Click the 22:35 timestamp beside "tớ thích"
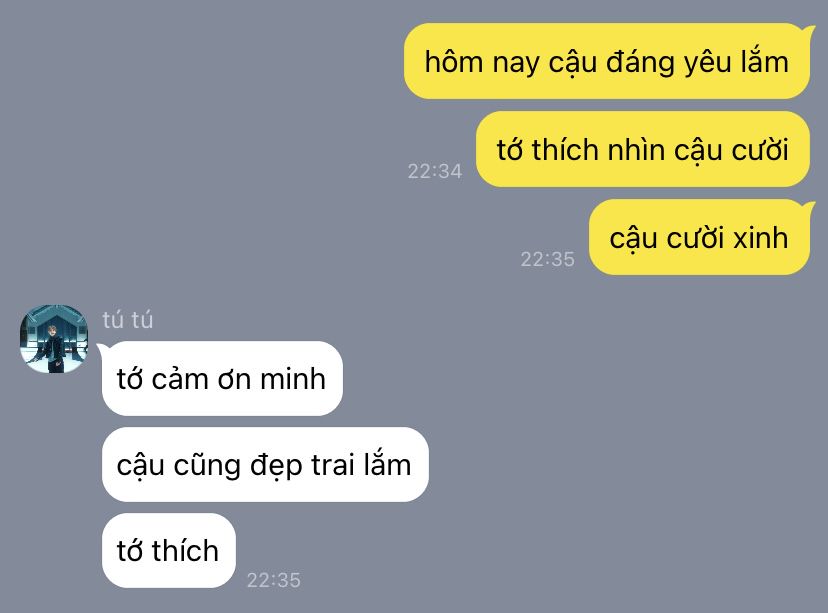Viewport: 828px width, 613px height. pyautogui.click(x=274, y=580)
